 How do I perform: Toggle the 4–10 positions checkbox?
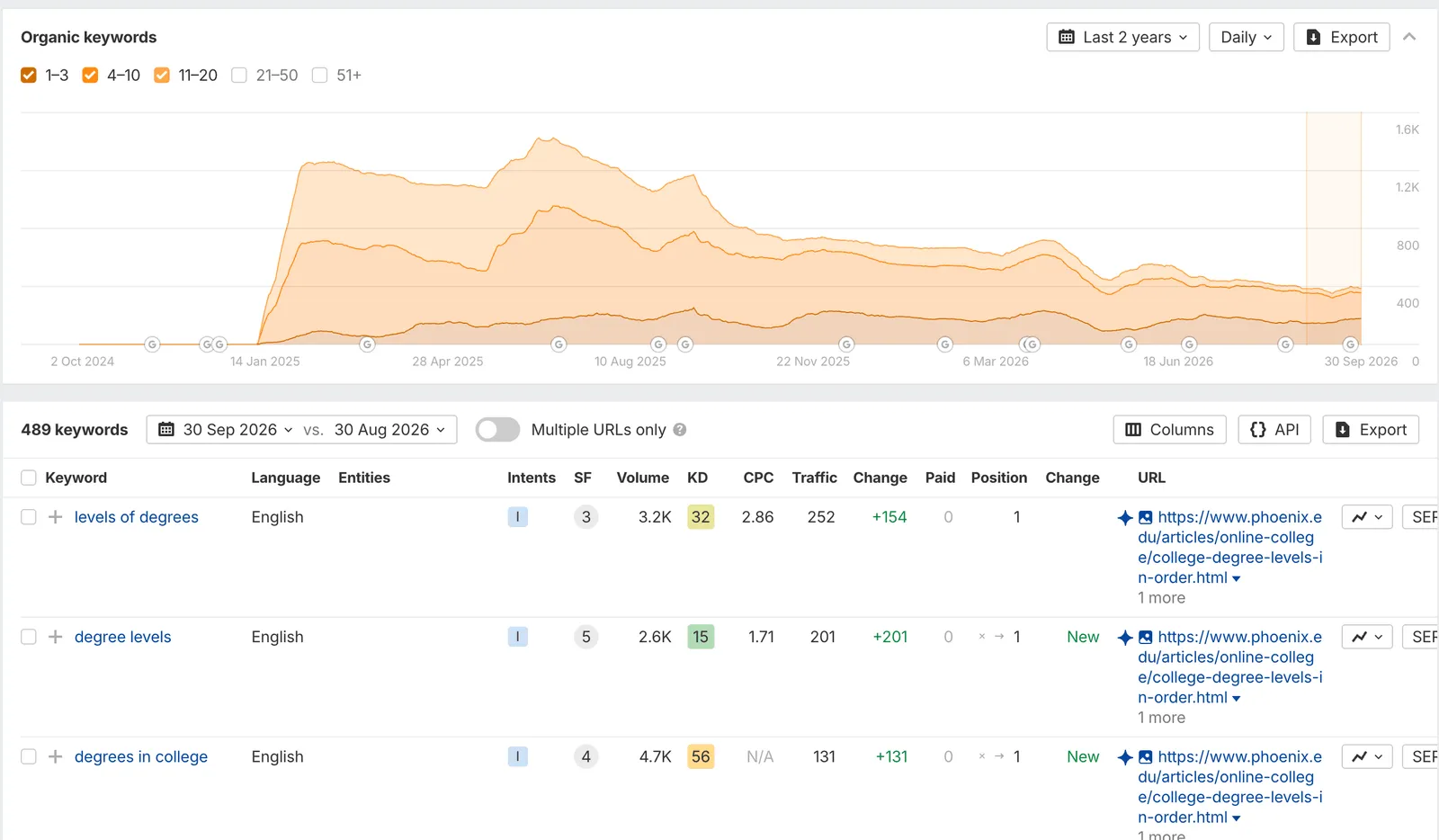click(x=90, y=76)
